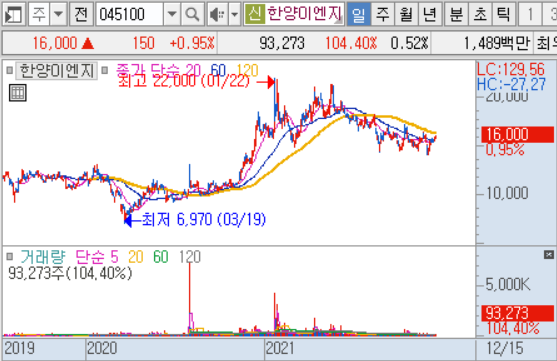Click the LC:129.56 indicator text
The width and height of the screenshot is (557, 361).
[x=511, y=69]
